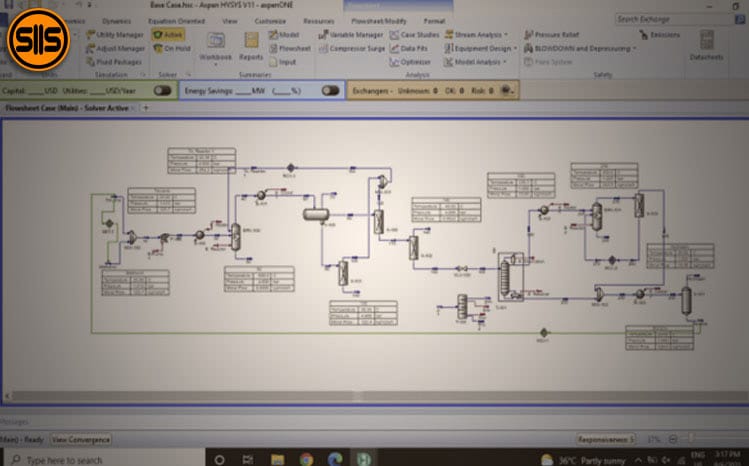Set the solver to Active
This screenshot has height=466, width=749.
click(x=168, y=35)
